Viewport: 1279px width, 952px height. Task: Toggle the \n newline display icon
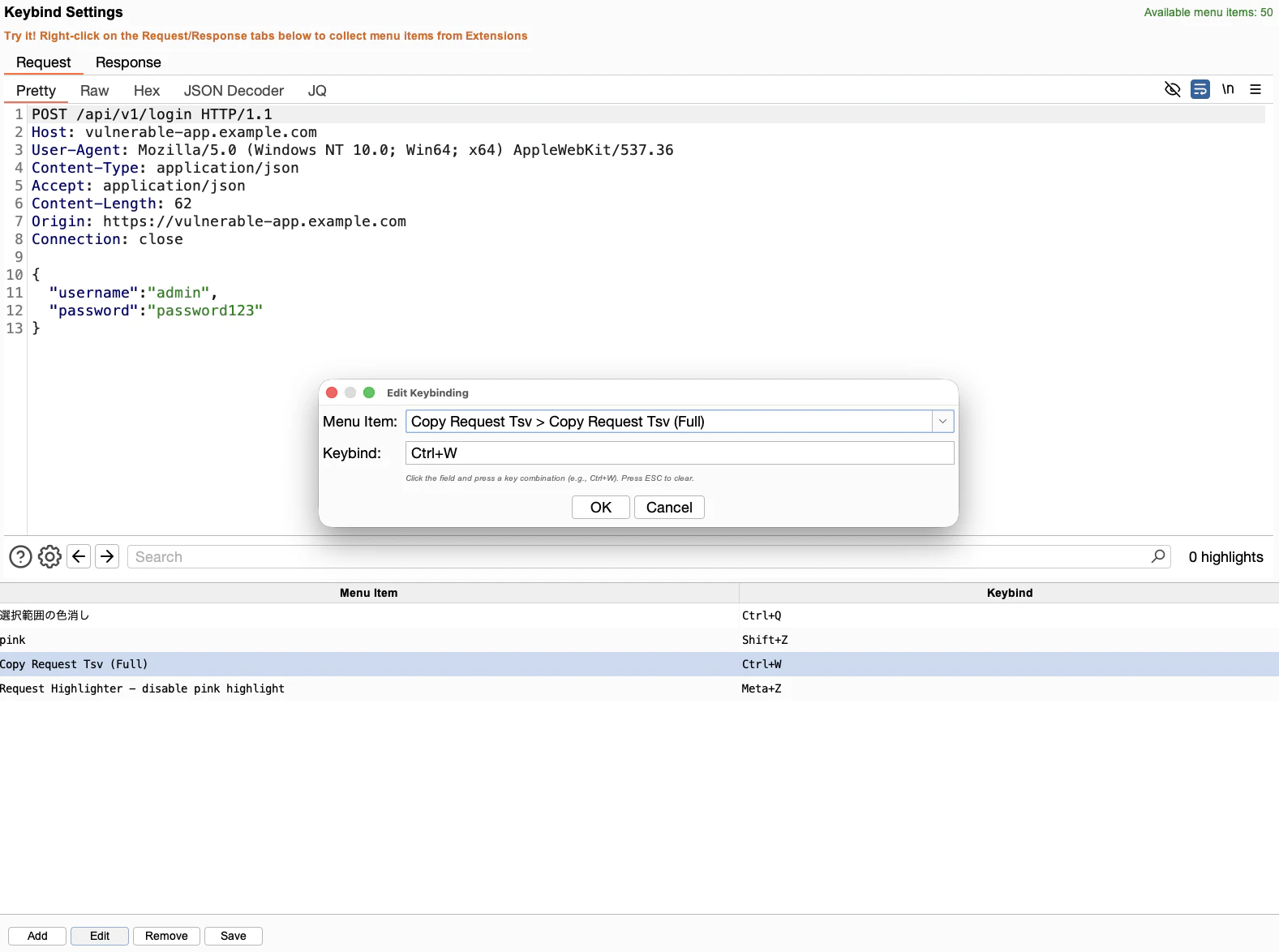(1228, 89)
